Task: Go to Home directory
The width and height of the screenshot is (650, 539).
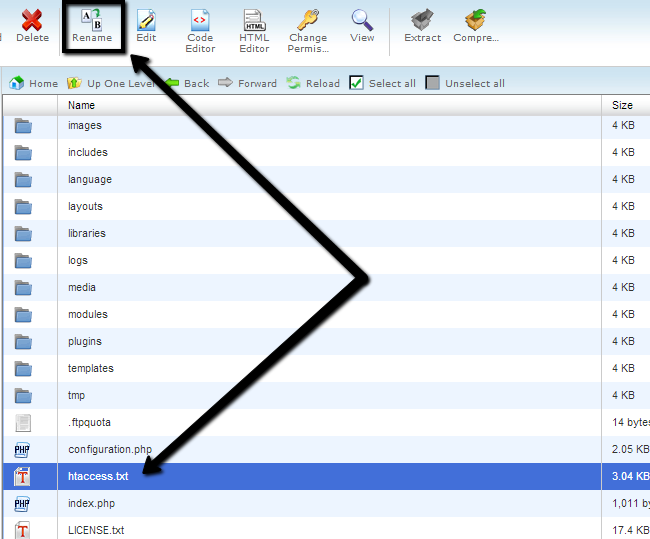Action: [17, 83]
